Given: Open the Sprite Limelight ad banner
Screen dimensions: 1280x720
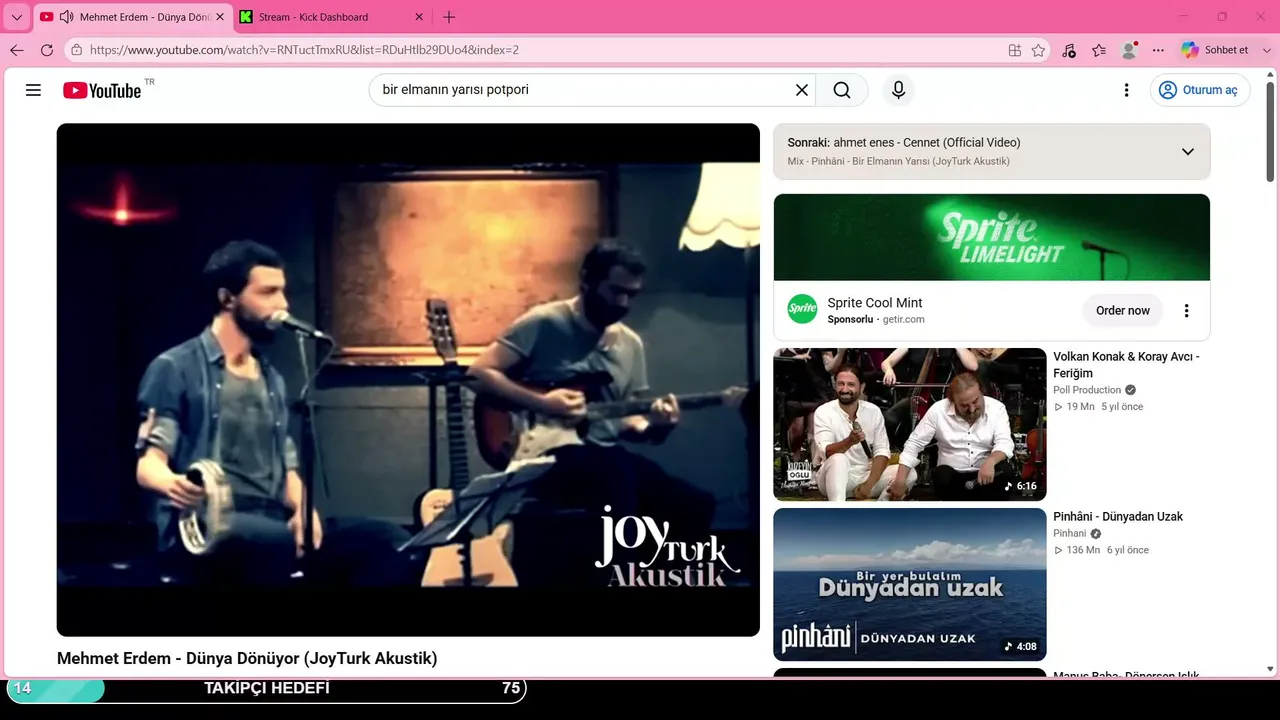Looking at the screenshot, I should click(x=992, y=237).
